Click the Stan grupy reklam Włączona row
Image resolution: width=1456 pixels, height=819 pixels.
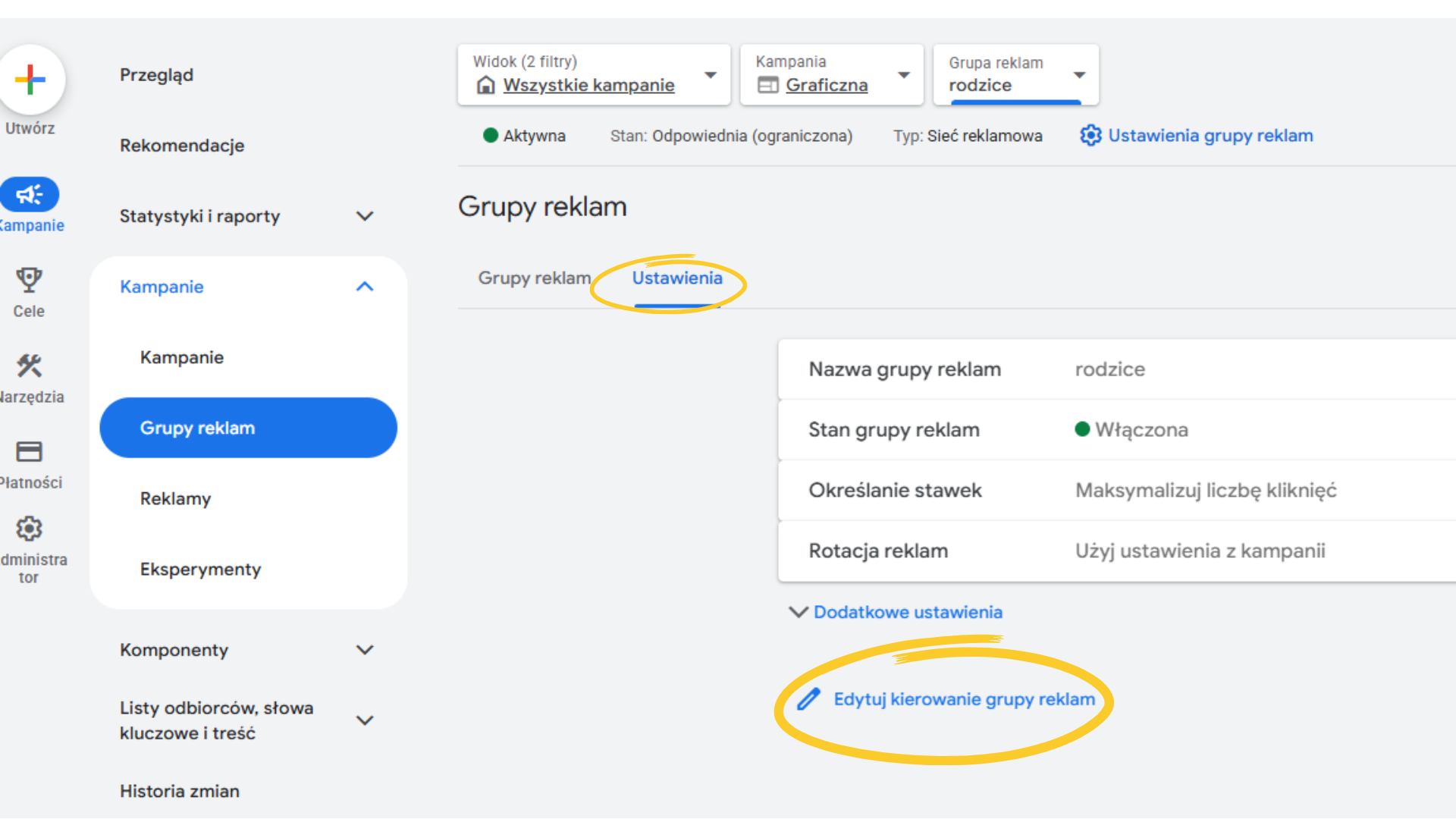tap(1115, 430)
